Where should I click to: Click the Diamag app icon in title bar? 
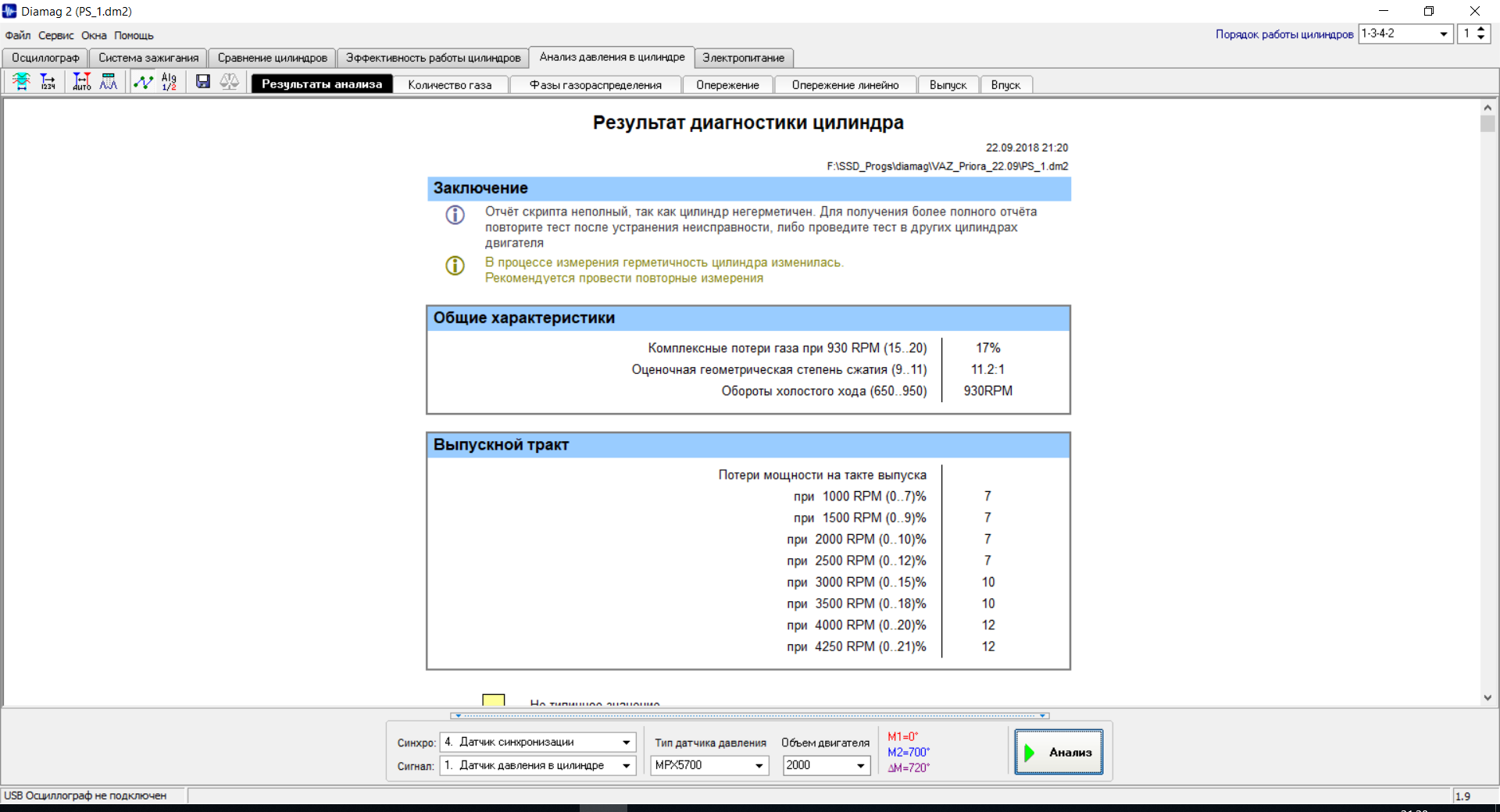click(9, 11)
